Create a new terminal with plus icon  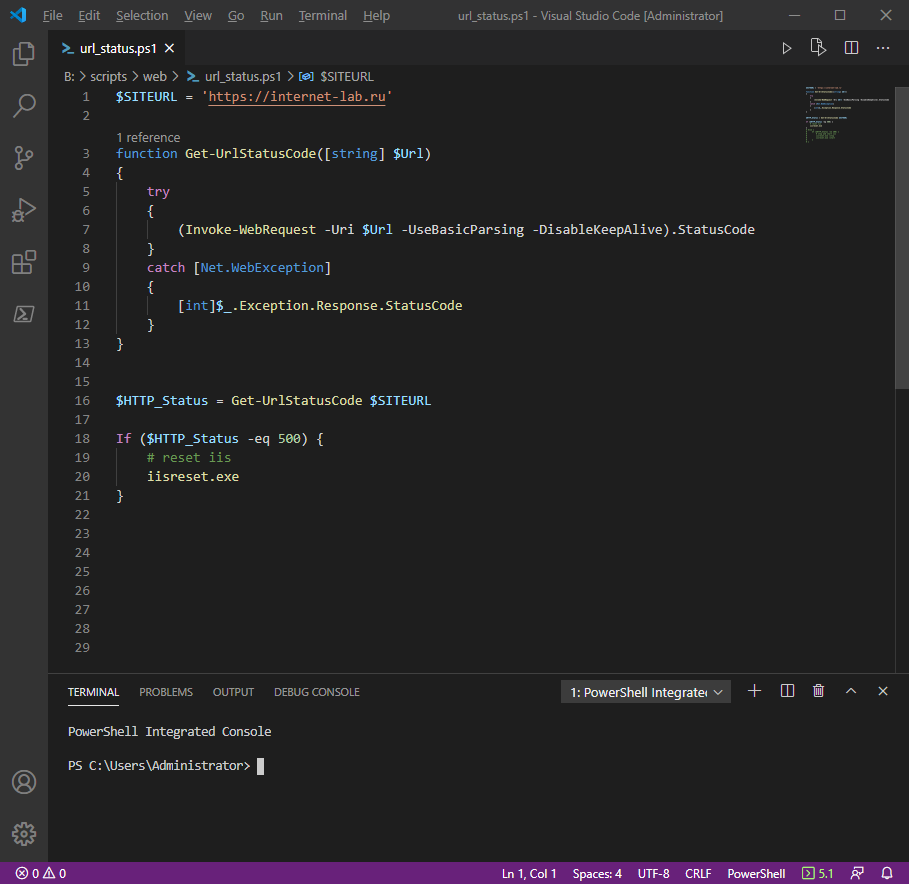(754, 691)
